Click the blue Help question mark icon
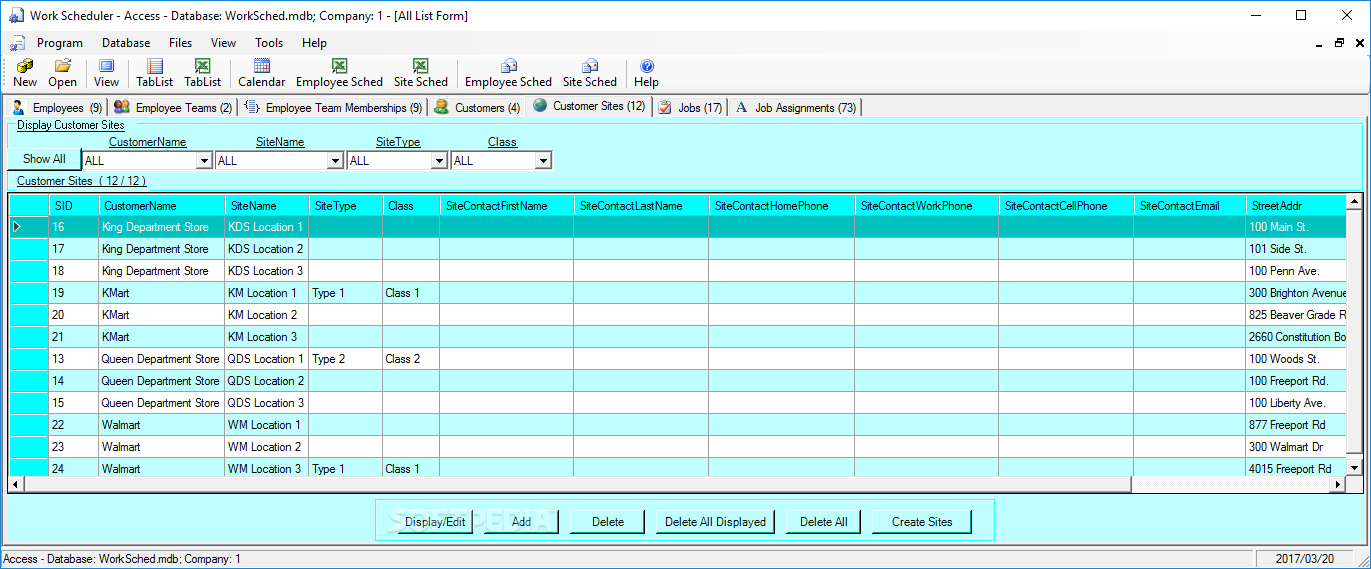 (646, 67)
